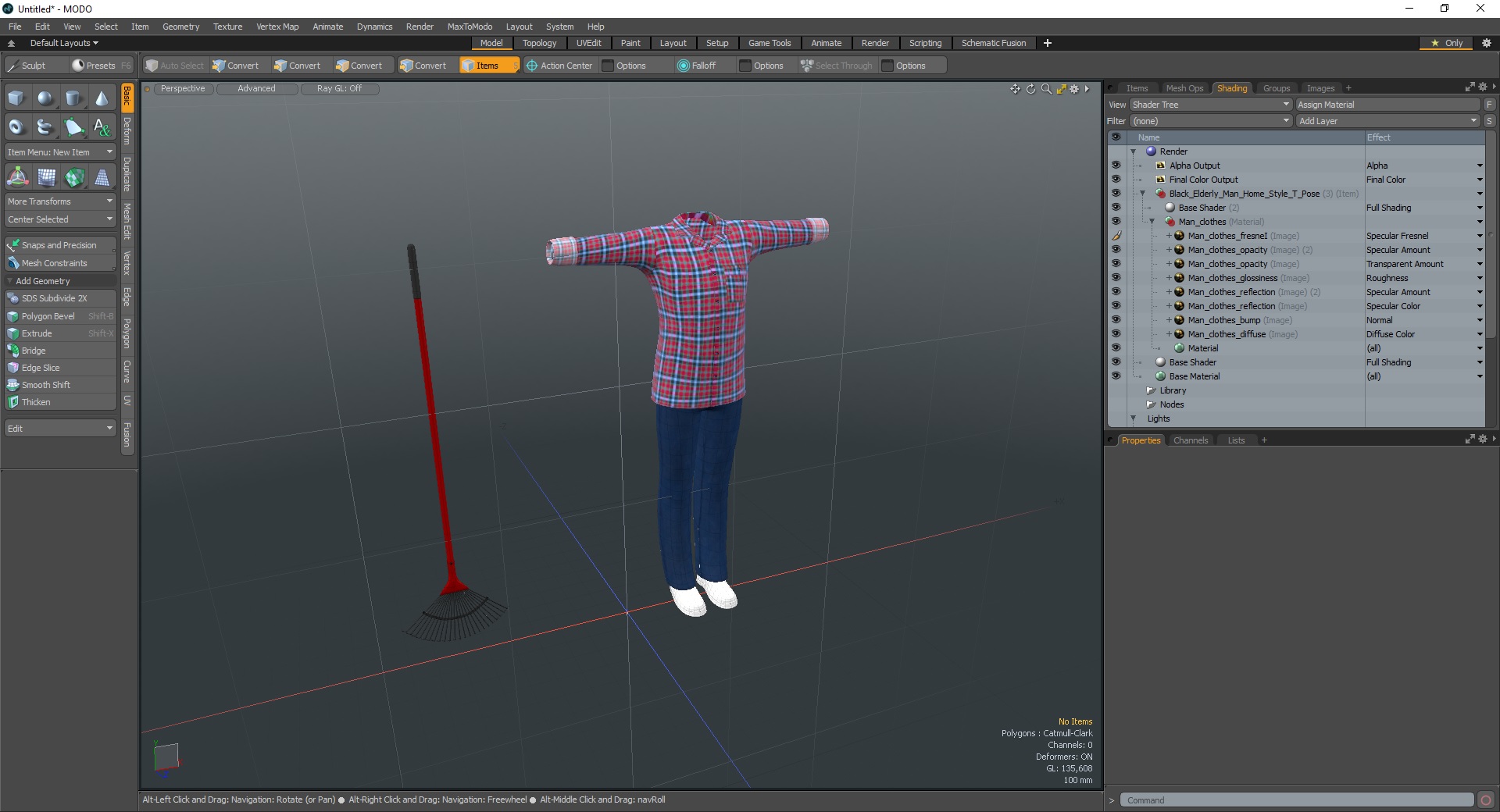This screenshot has height=812, width=1500.
Task: Activate the green checkered cube tool
Action: (74, 177)
